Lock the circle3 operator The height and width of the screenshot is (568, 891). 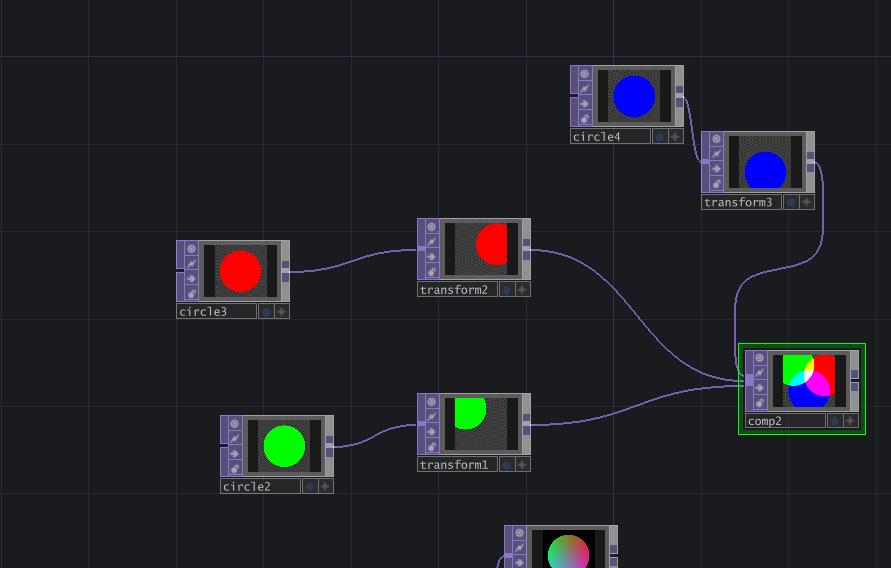[191, 294]
